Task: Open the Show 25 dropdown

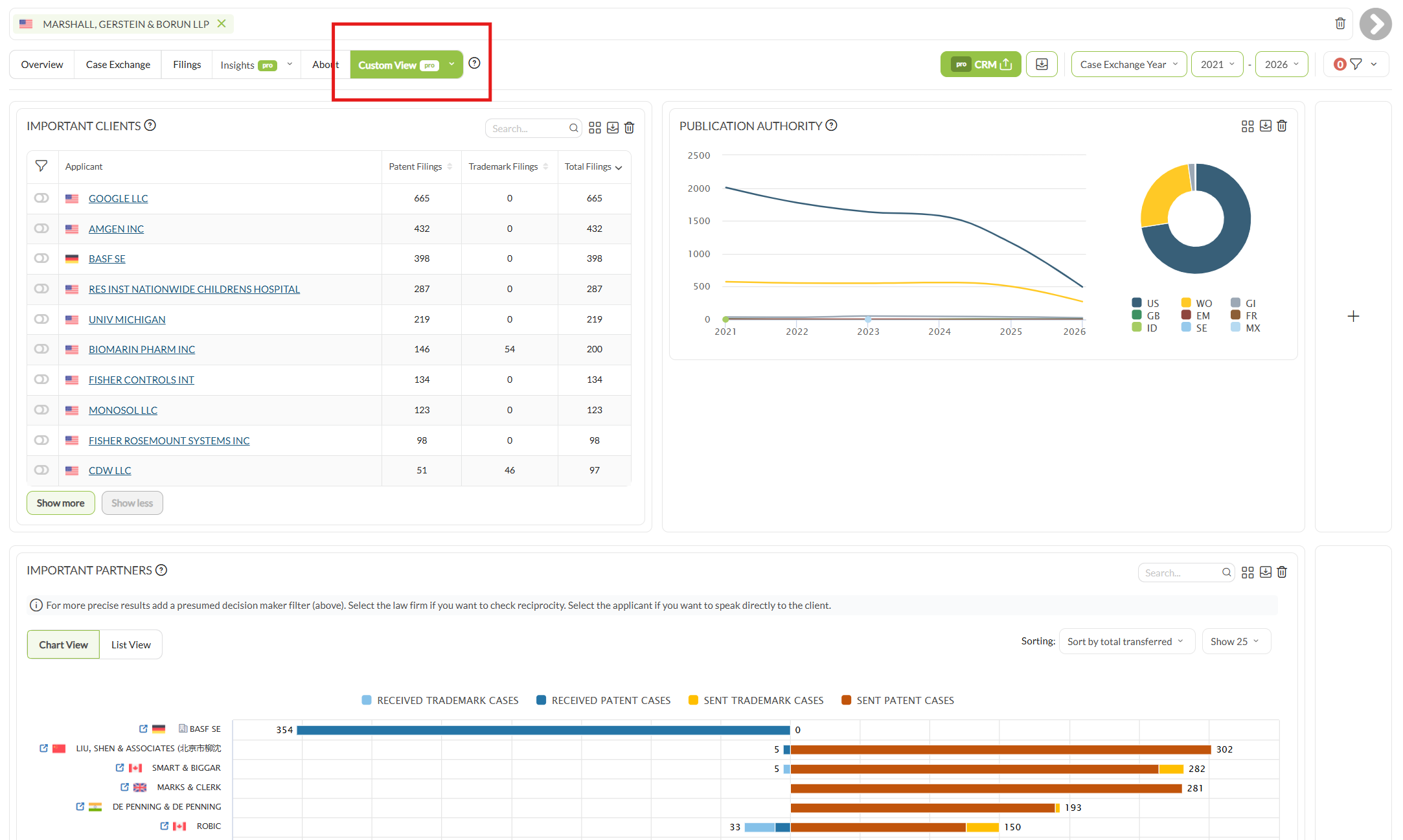Action: pos(1236,642)
